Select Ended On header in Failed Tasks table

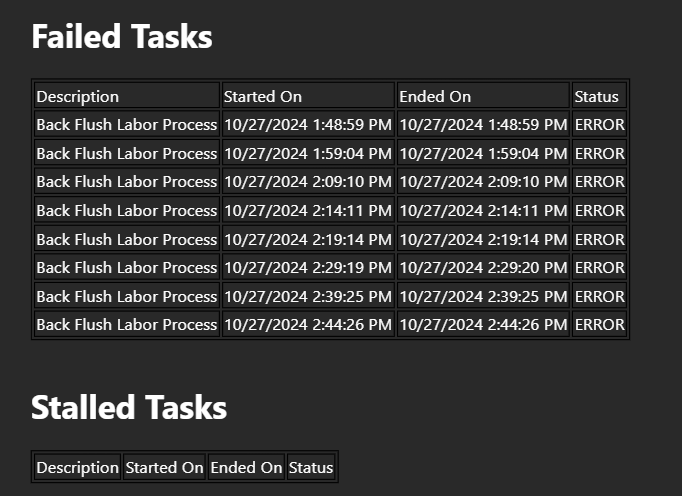click(x=483, y=96)
